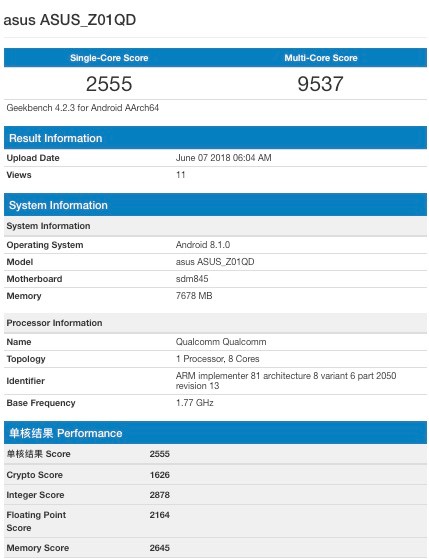Click the Result Information section header
This screenshot has width=429, height=559.
pyautogui.click(x=215, y=138)
